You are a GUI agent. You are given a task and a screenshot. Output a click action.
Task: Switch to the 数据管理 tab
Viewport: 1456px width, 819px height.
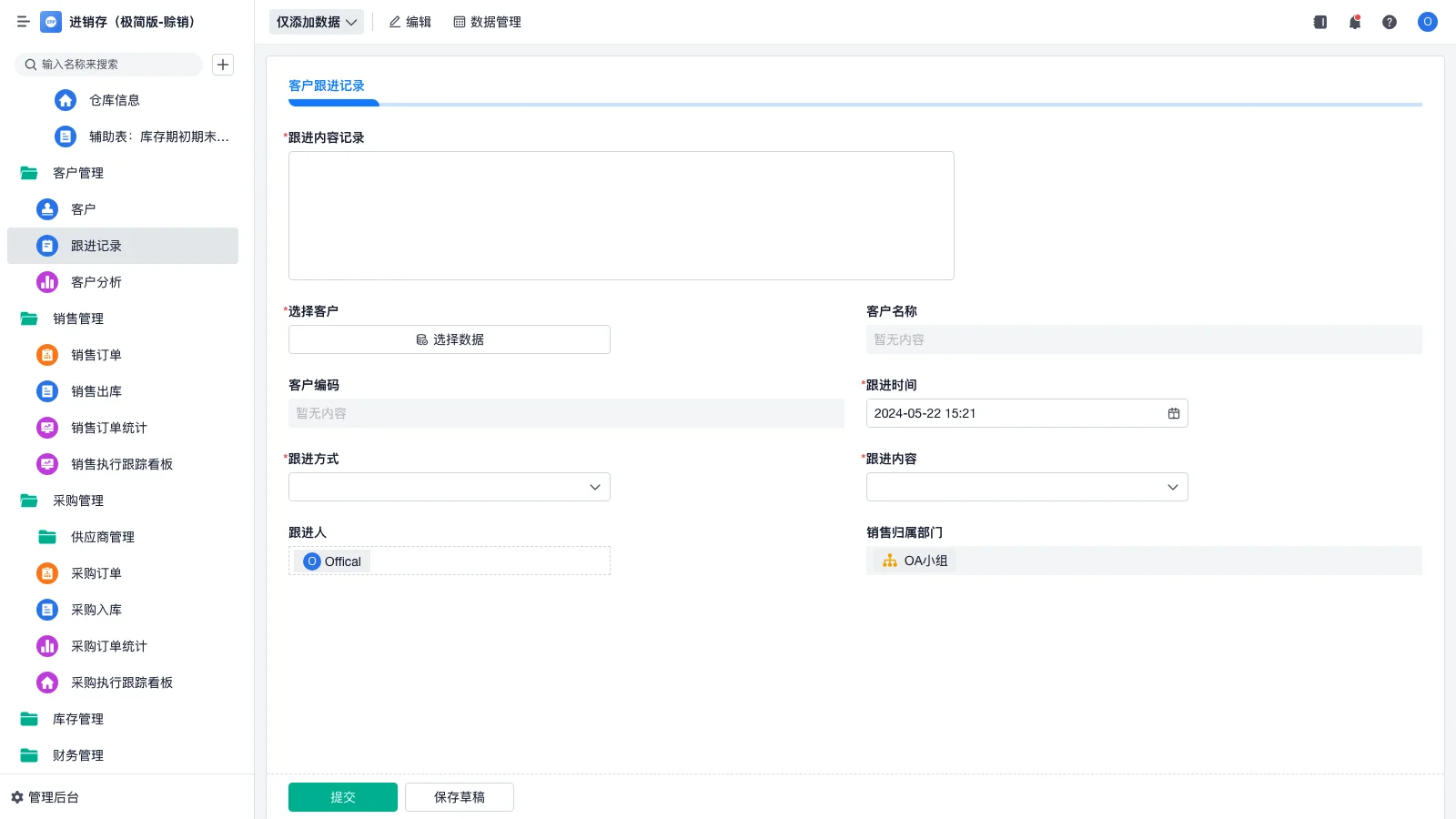487,22
